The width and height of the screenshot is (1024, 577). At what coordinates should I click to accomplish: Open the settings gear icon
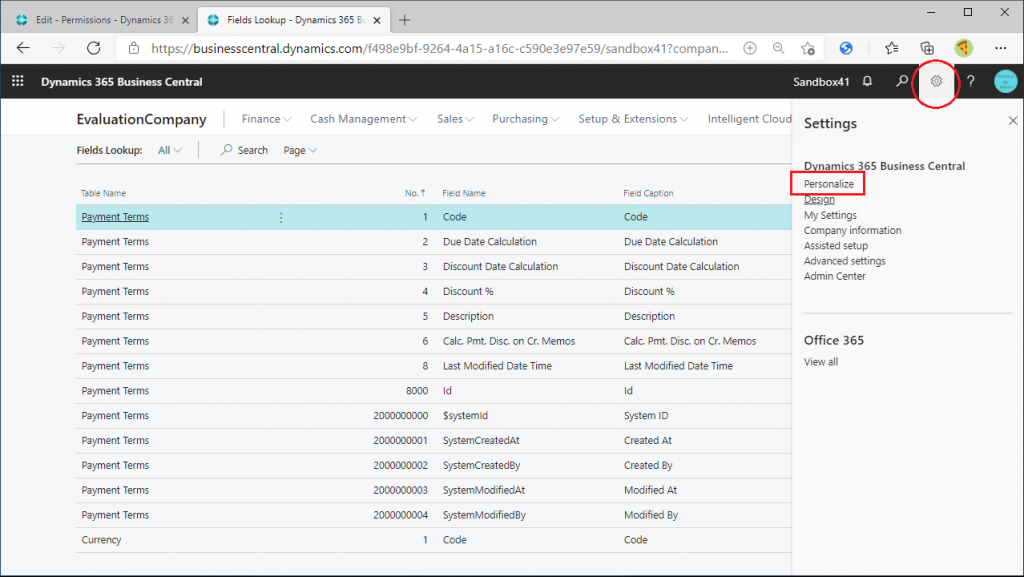point(936,81)
